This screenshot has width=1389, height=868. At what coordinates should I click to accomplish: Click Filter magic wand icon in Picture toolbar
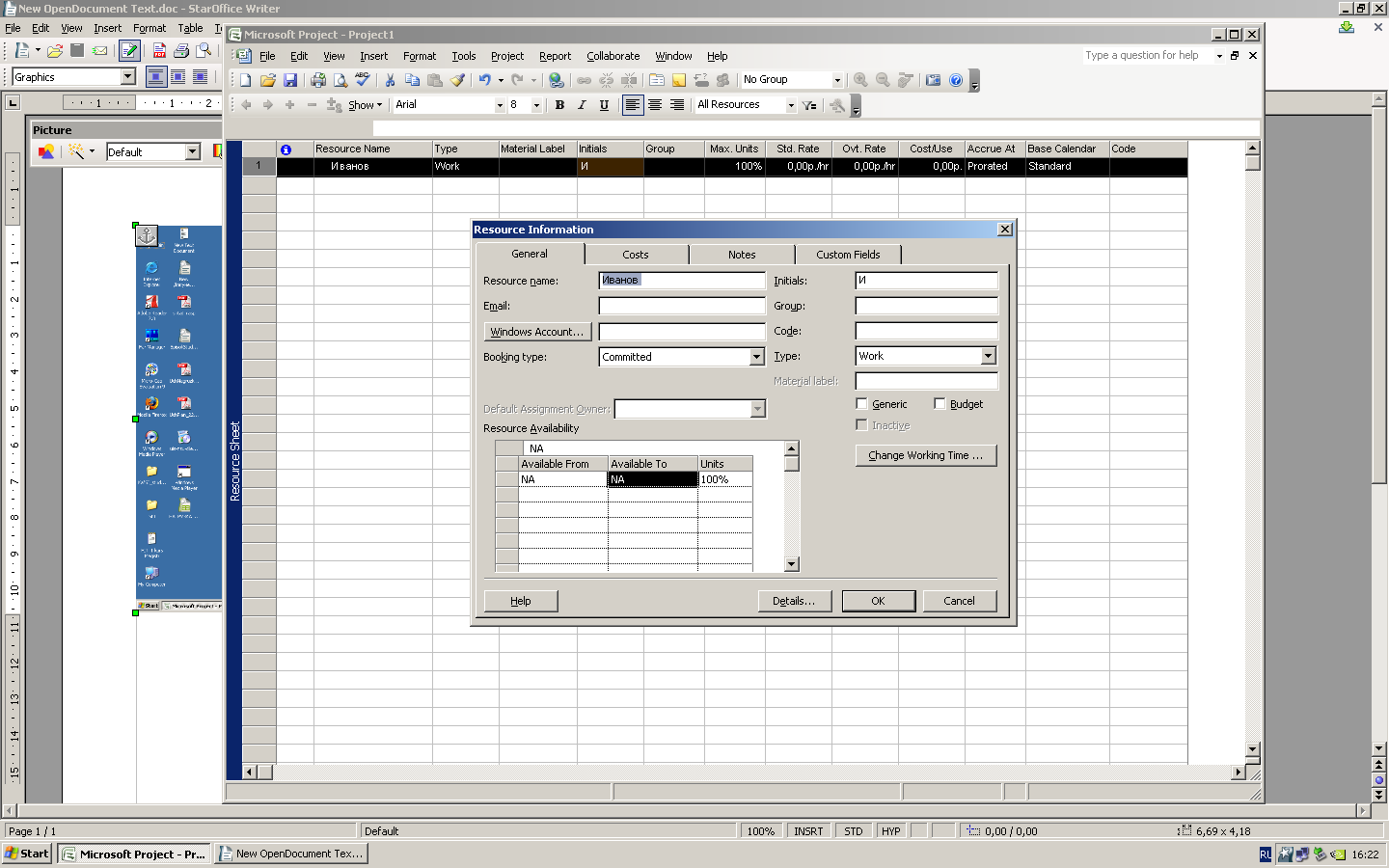(76, 151)
